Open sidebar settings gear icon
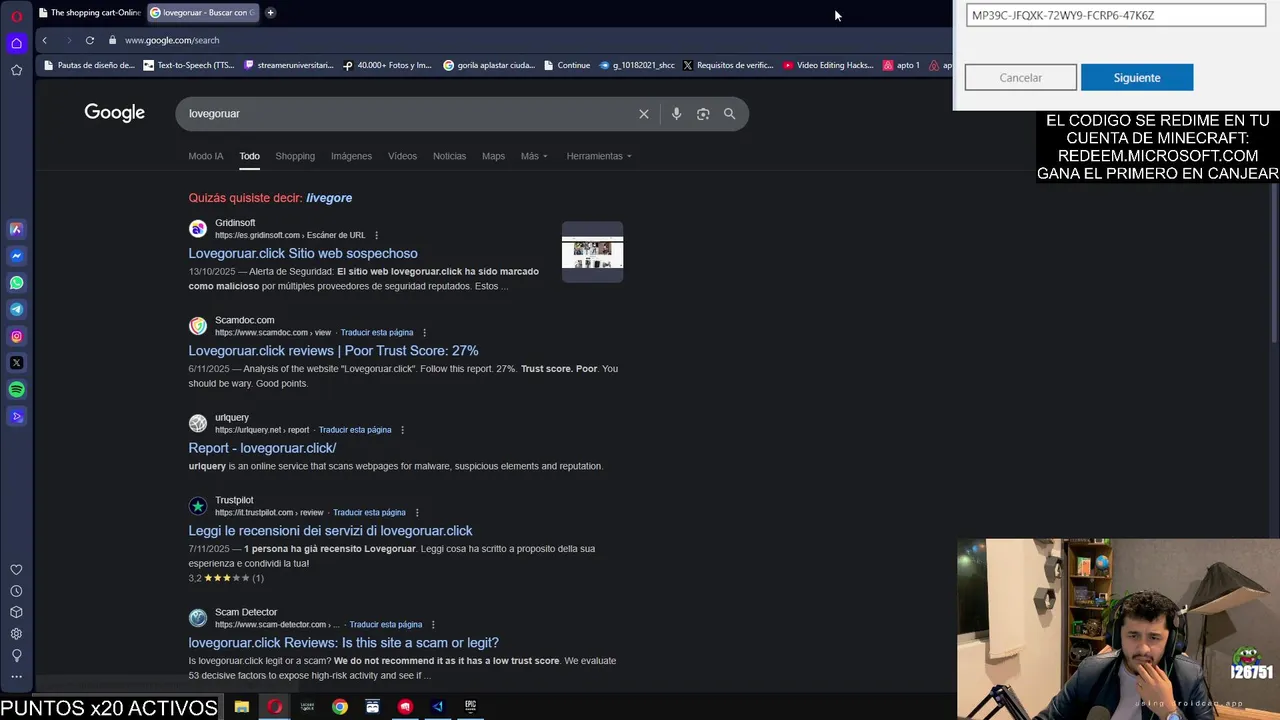The height and width of the screenshot is (720, 1280). (16, 634)
